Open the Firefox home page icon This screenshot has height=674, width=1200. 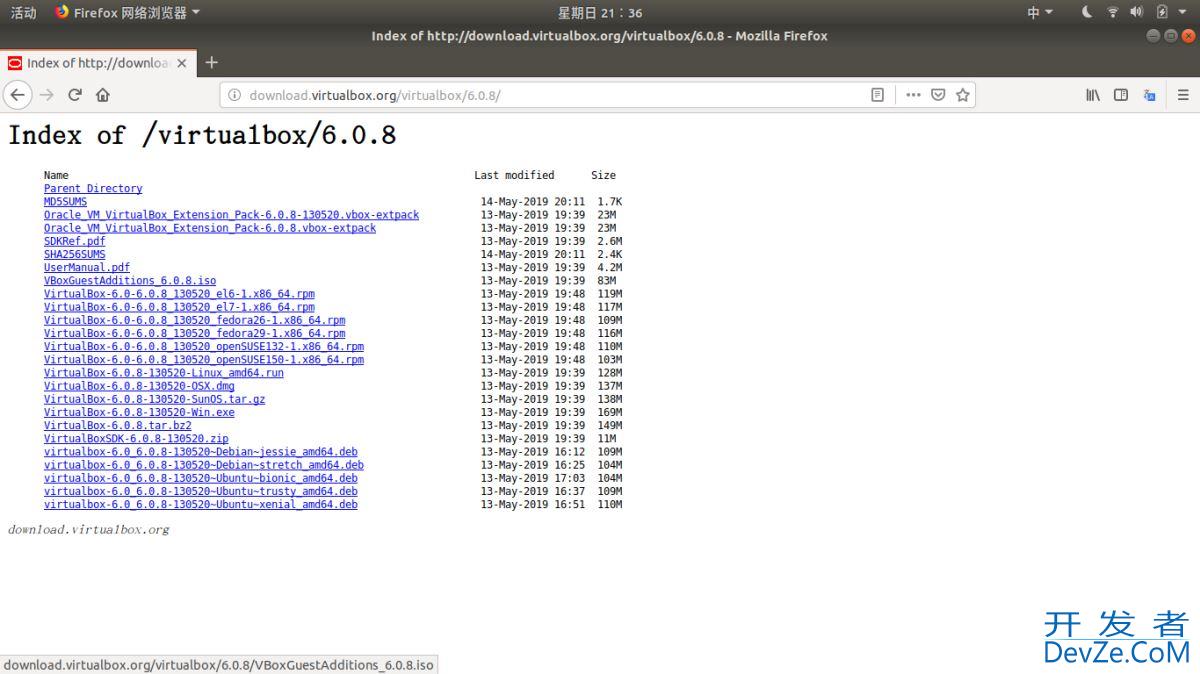click(102, 95)
